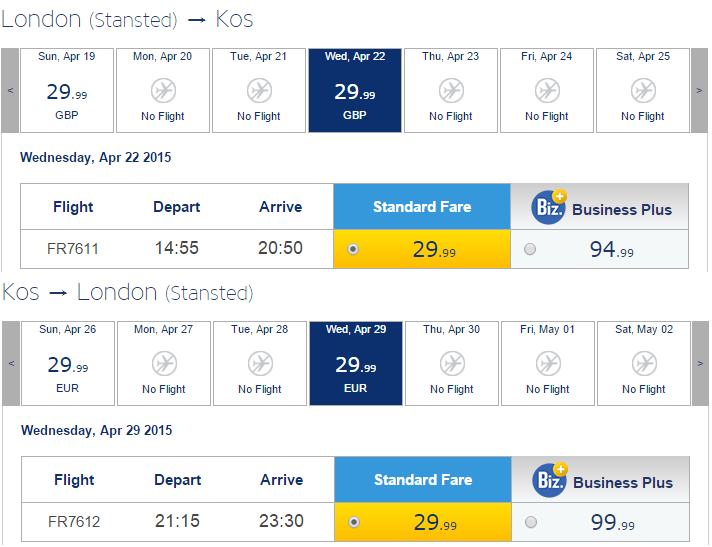Select Standard Fare radio for flight FR7611

pos(353,249)
